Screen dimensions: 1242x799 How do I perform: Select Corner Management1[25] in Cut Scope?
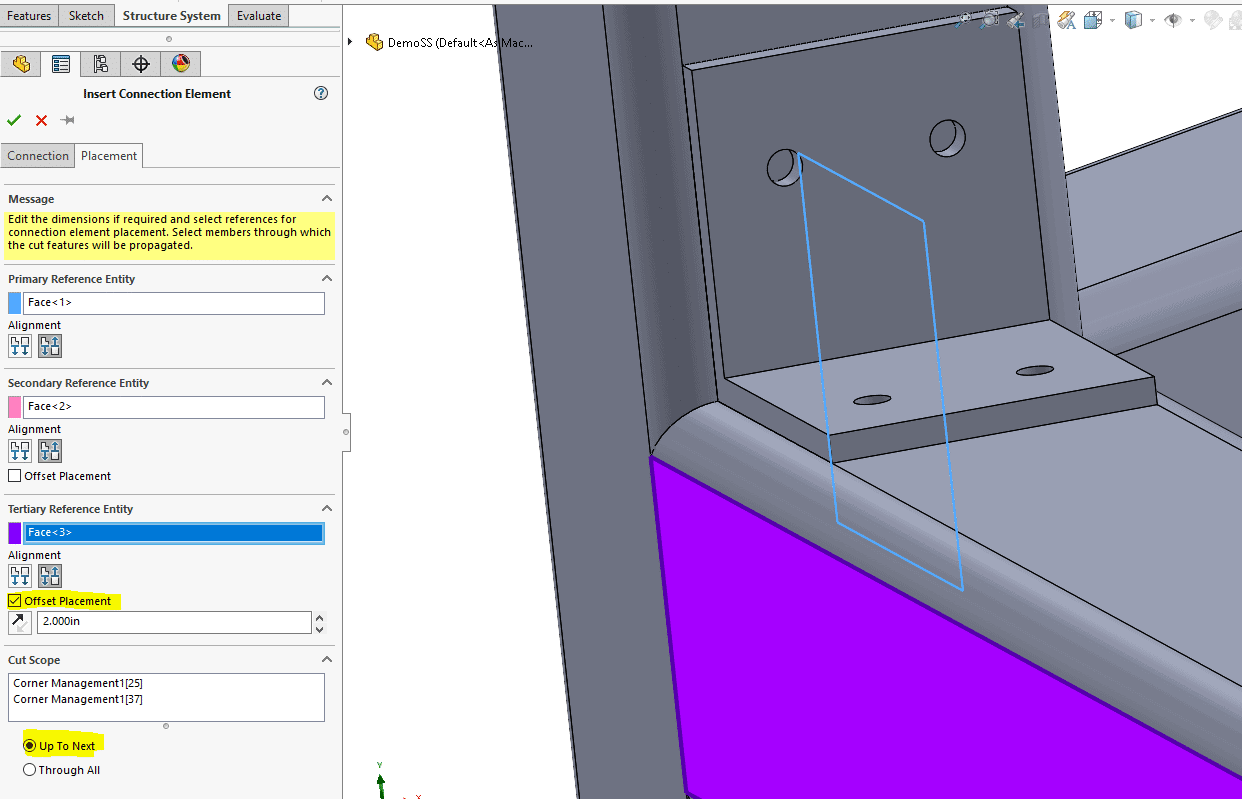pos(78,684)
